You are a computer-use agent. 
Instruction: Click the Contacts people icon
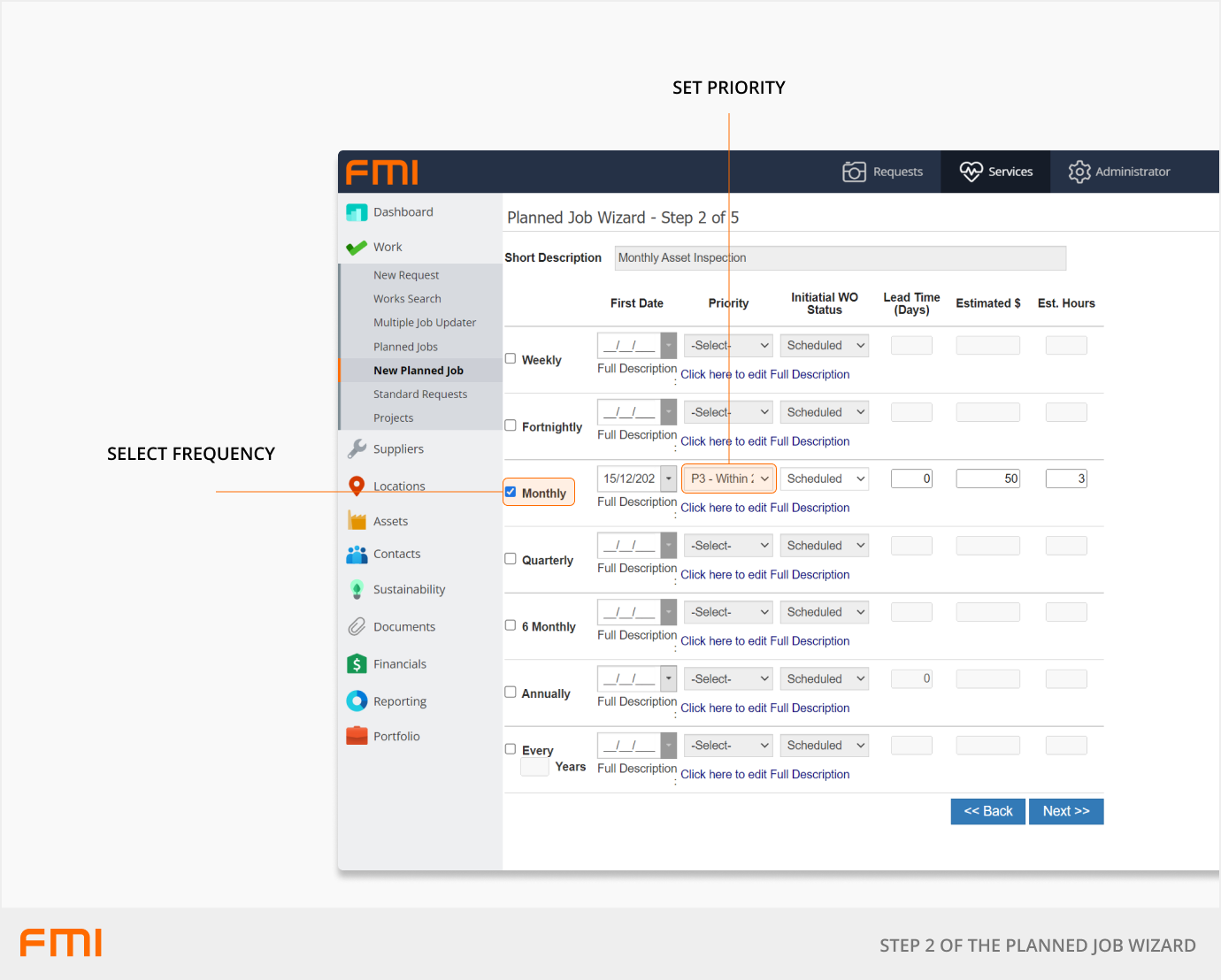pyautogui.click(x=357, y=555)
